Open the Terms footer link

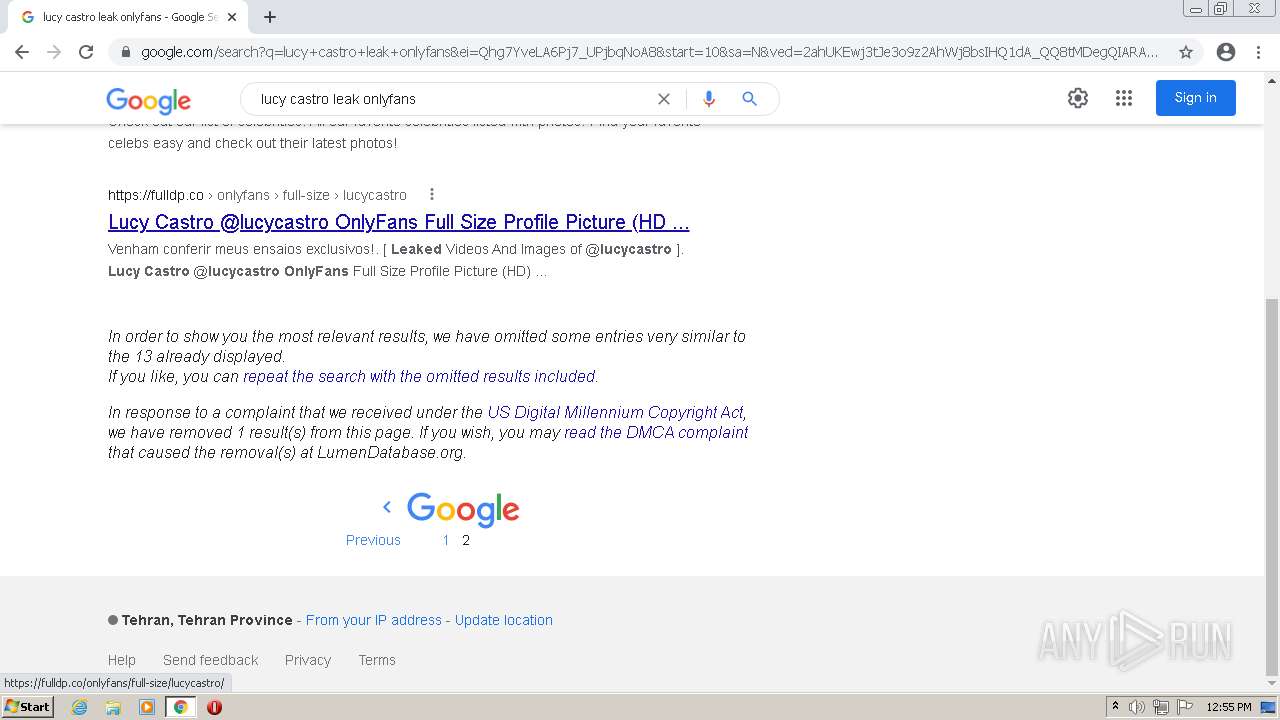(377, 660)
